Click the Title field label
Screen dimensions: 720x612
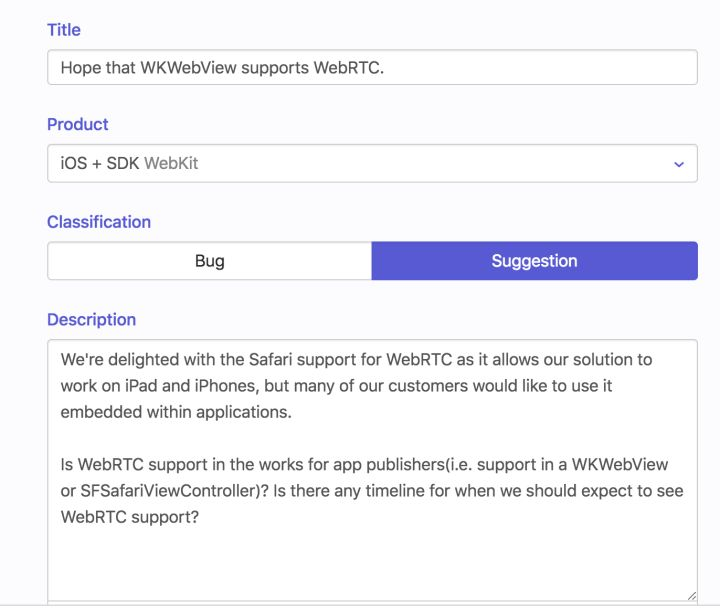click(x=64, y=30)
